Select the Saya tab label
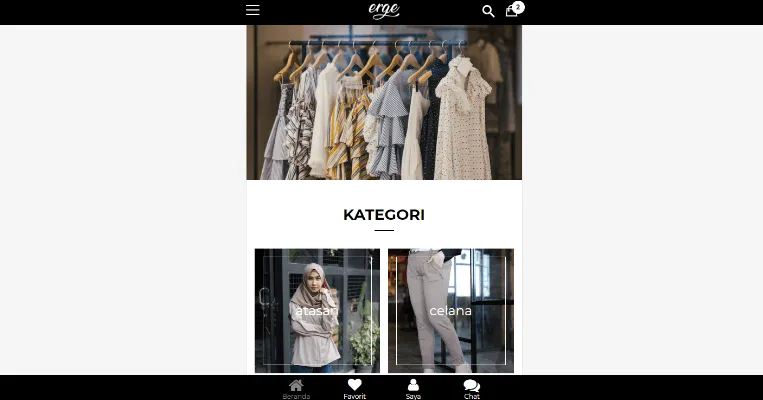 point(413,396)
